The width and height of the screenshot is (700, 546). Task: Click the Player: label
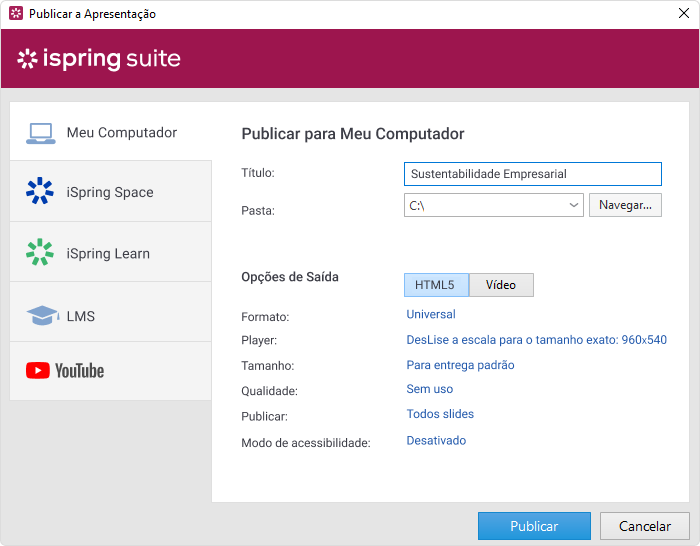(259, 340)
